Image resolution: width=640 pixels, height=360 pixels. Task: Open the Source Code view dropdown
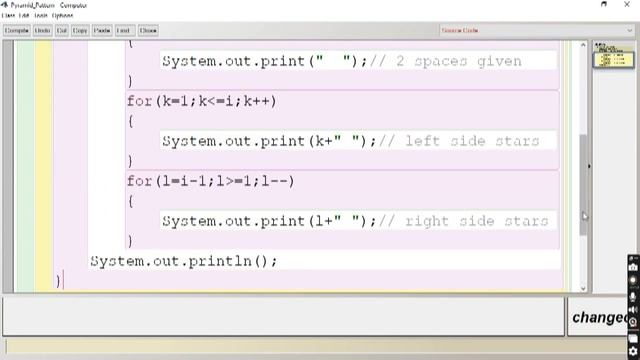point(537,31)
